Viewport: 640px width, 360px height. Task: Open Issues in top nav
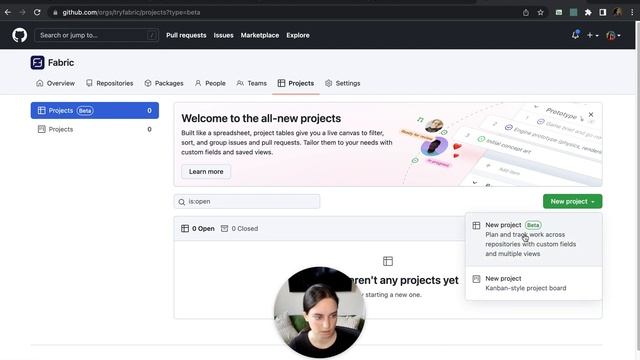(223, 35)
